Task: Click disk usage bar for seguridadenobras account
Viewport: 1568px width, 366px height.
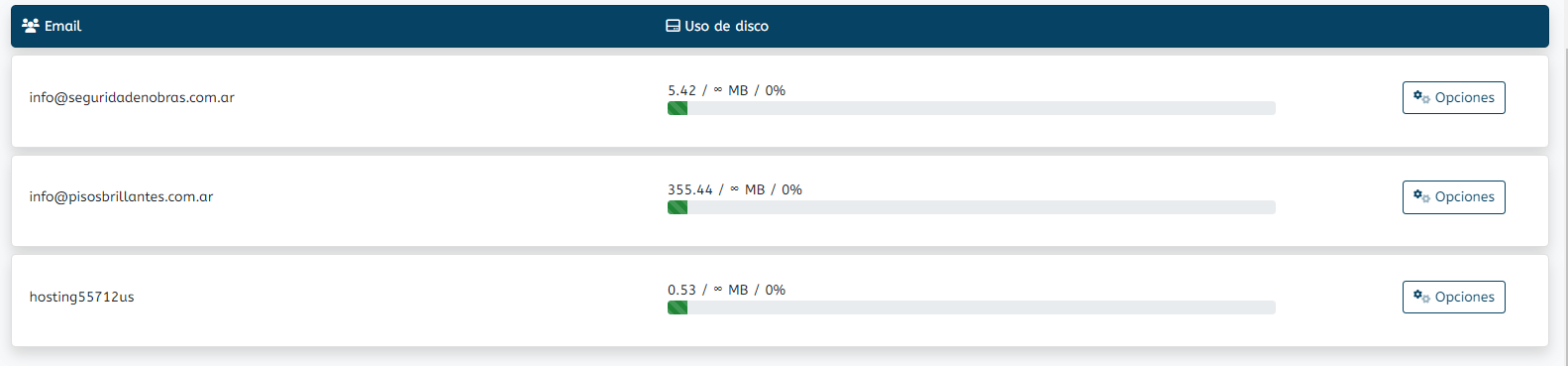Action: pyautogui.click(x=972, y=108)
